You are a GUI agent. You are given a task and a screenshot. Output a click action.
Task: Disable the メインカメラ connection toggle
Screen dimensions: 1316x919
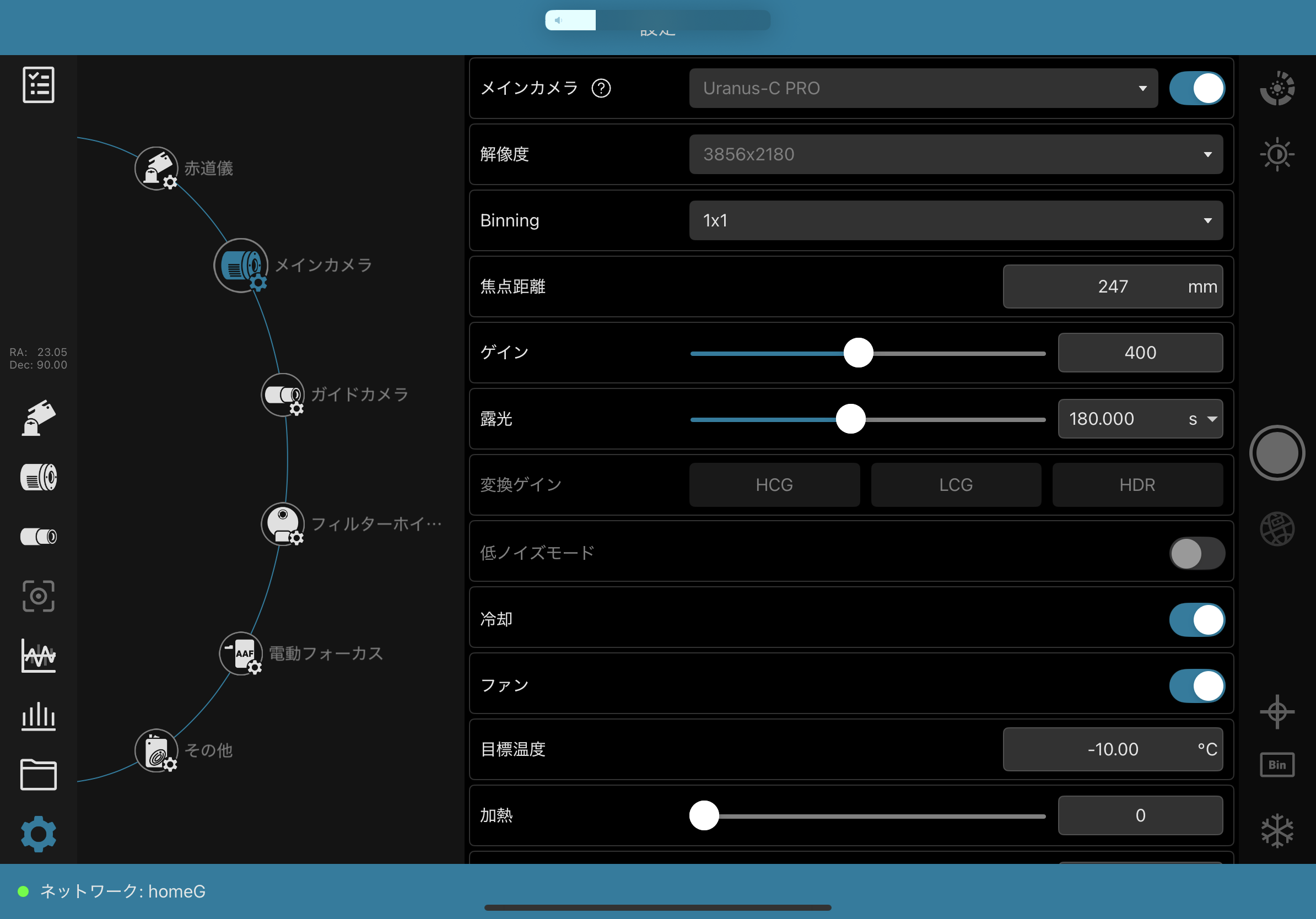tap(1197, 88)
